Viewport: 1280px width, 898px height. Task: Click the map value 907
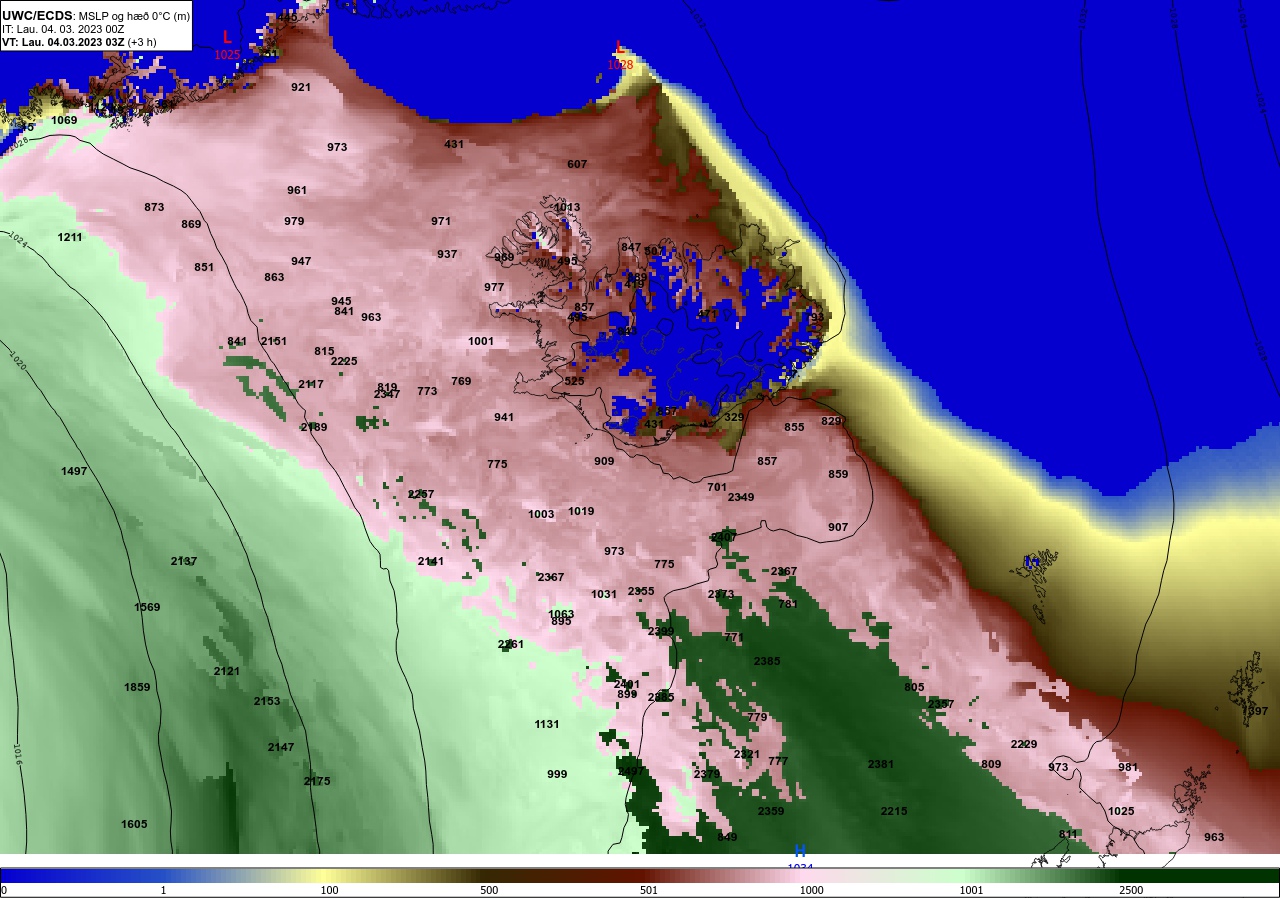click(x=838, y=527)
